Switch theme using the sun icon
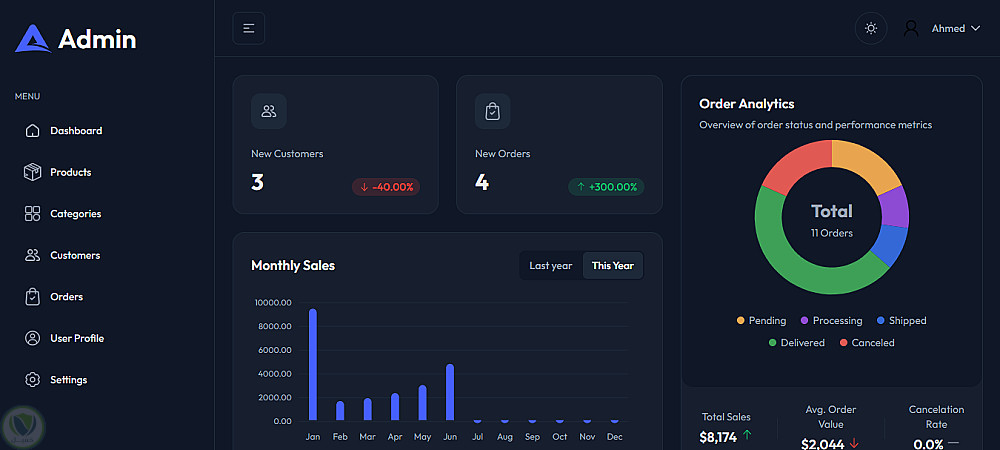Viewport: 1000px width, 450px height. (x=871, y=28)
